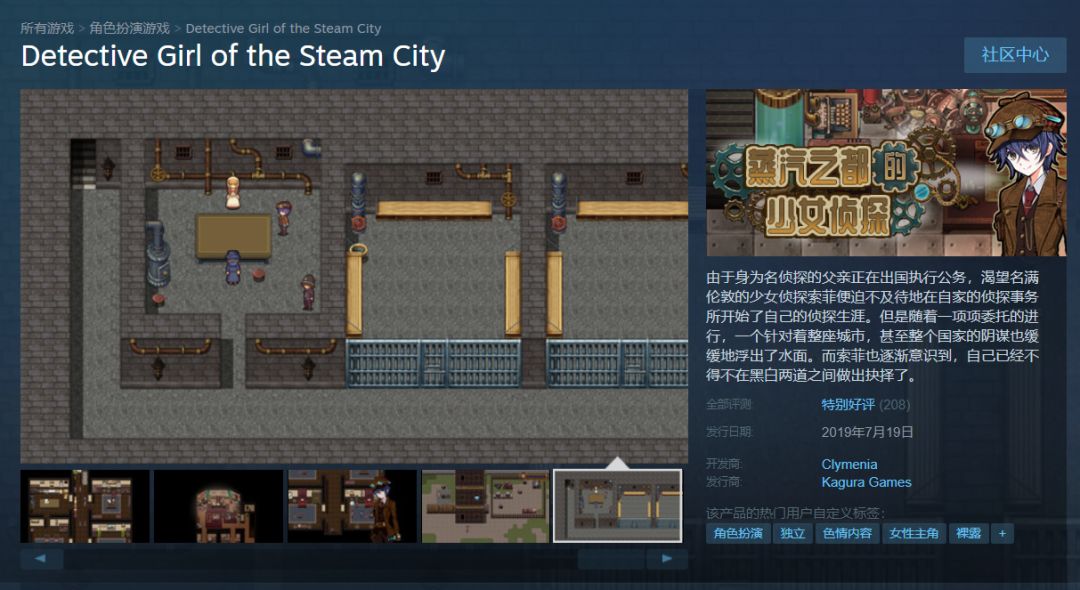The height and width of the screenshot is (590, 1080).
Task: Select the second dark room thumbnail
Action: (x=218, y=506)
